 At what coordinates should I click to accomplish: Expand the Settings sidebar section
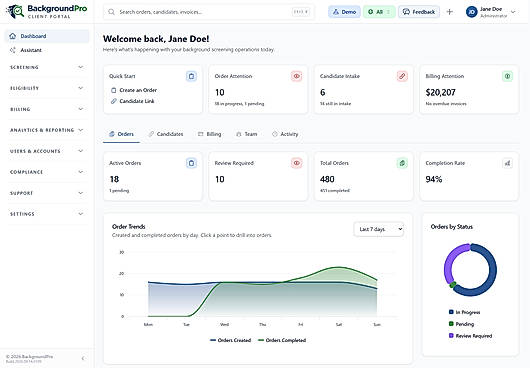tap(47, 214)
